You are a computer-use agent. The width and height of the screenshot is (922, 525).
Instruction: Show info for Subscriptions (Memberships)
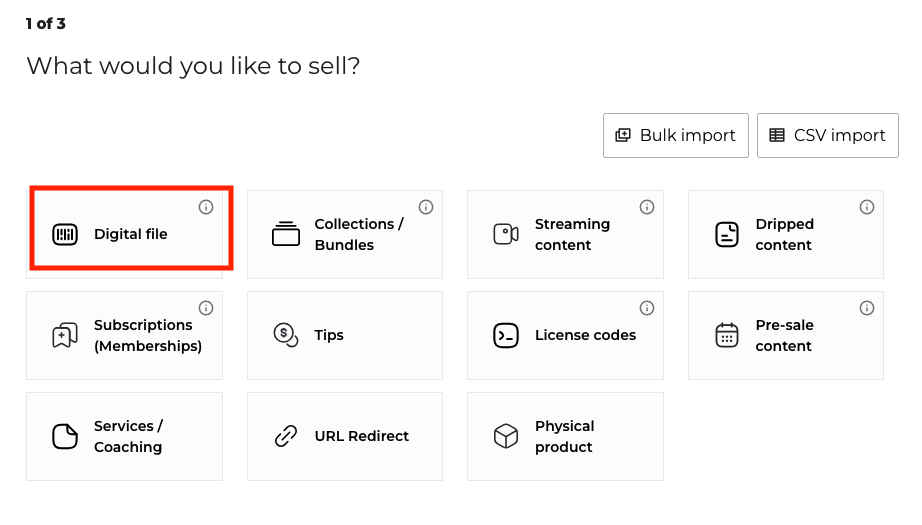click(x=206, y=308)
